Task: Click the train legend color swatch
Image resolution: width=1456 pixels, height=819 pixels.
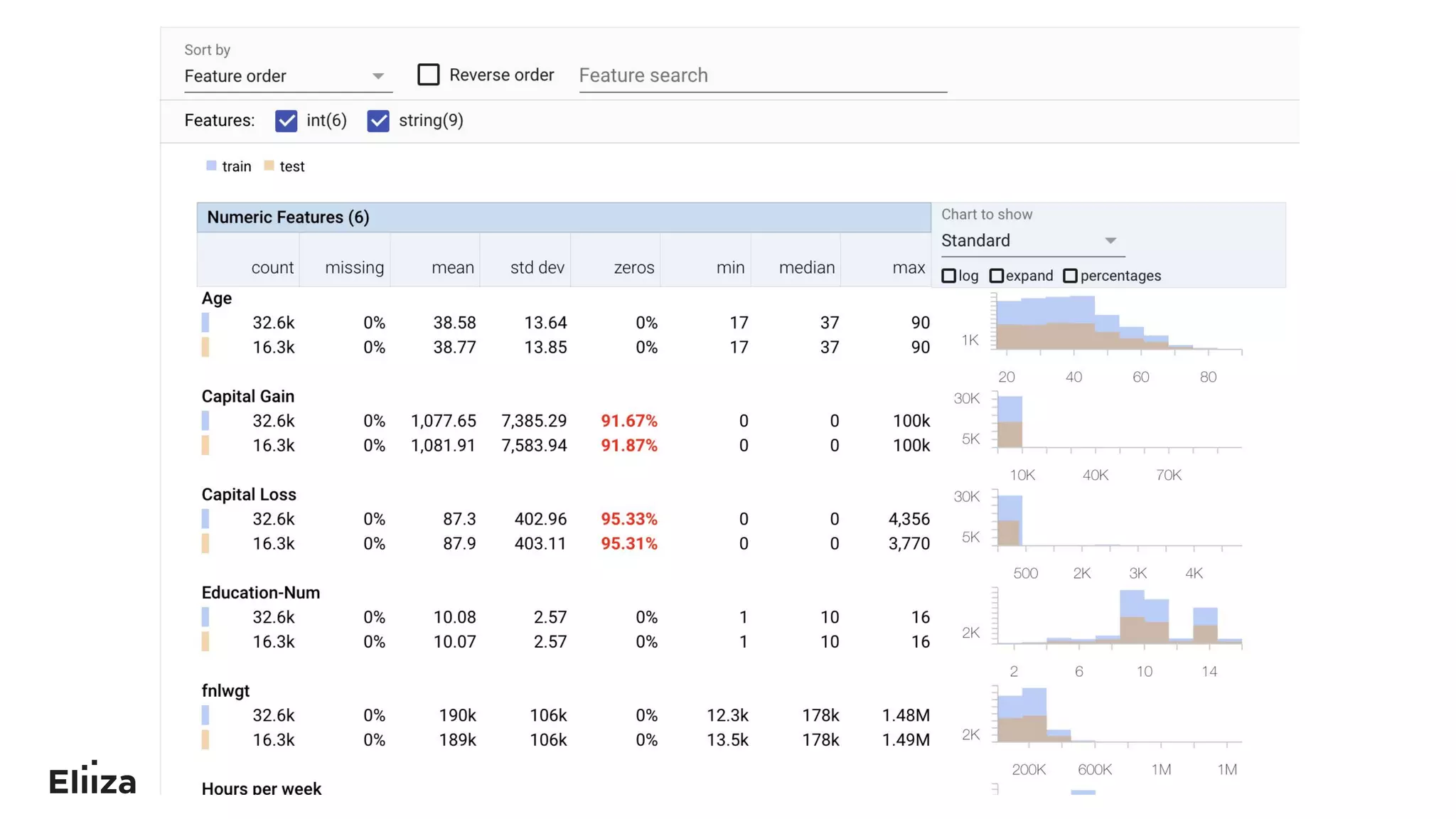Action: [211, 166]
